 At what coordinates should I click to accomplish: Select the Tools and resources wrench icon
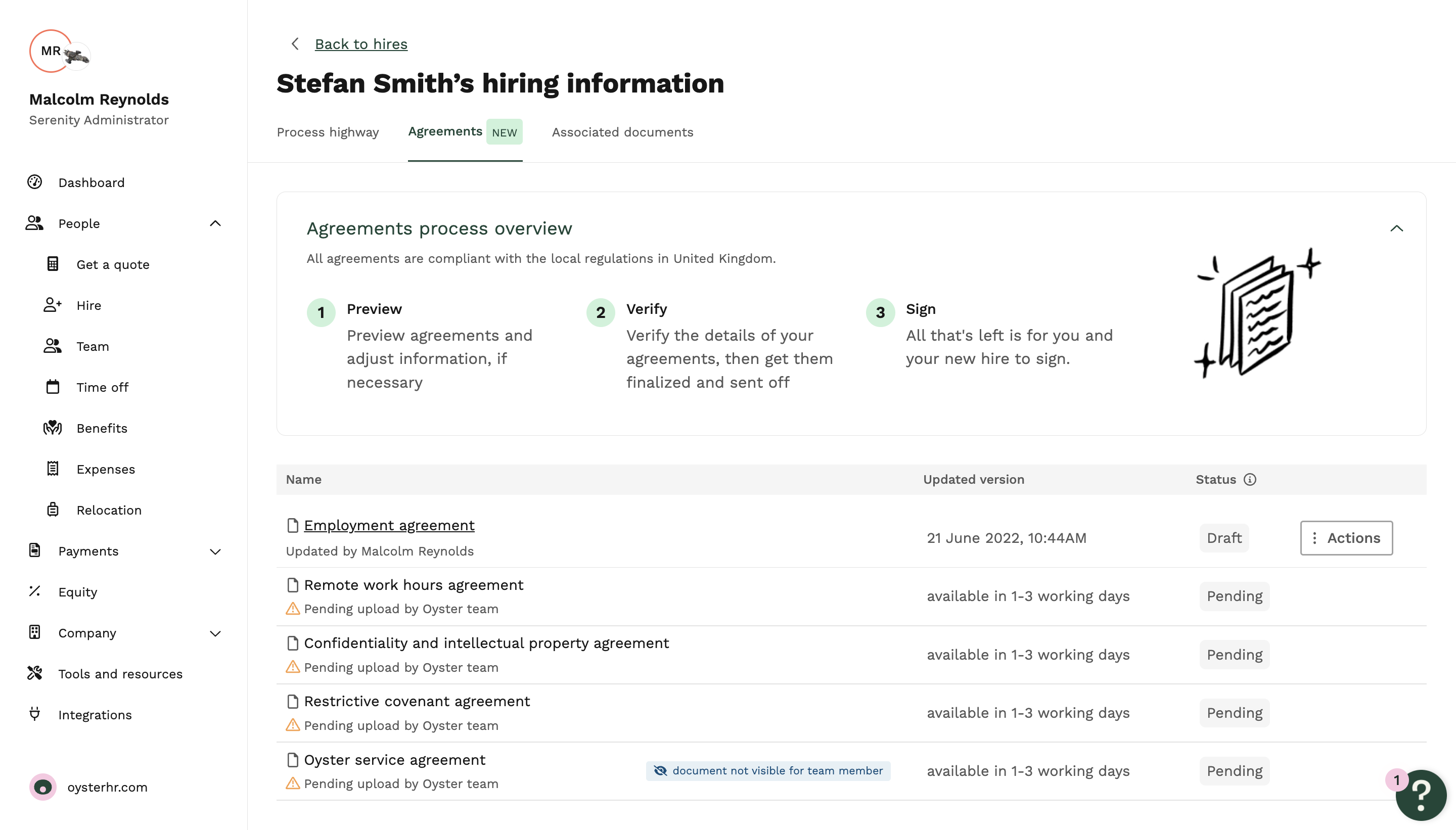coord(35,674)
